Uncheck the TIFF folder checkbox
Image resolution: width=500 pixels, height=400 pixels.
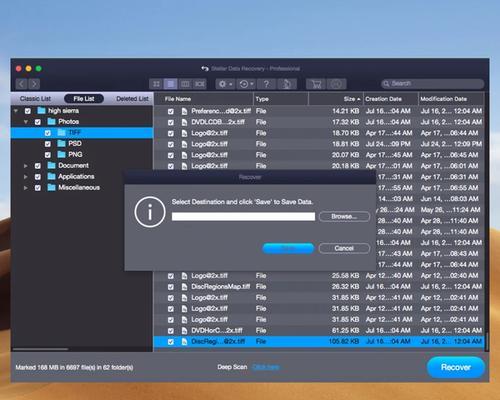[48, 133]
